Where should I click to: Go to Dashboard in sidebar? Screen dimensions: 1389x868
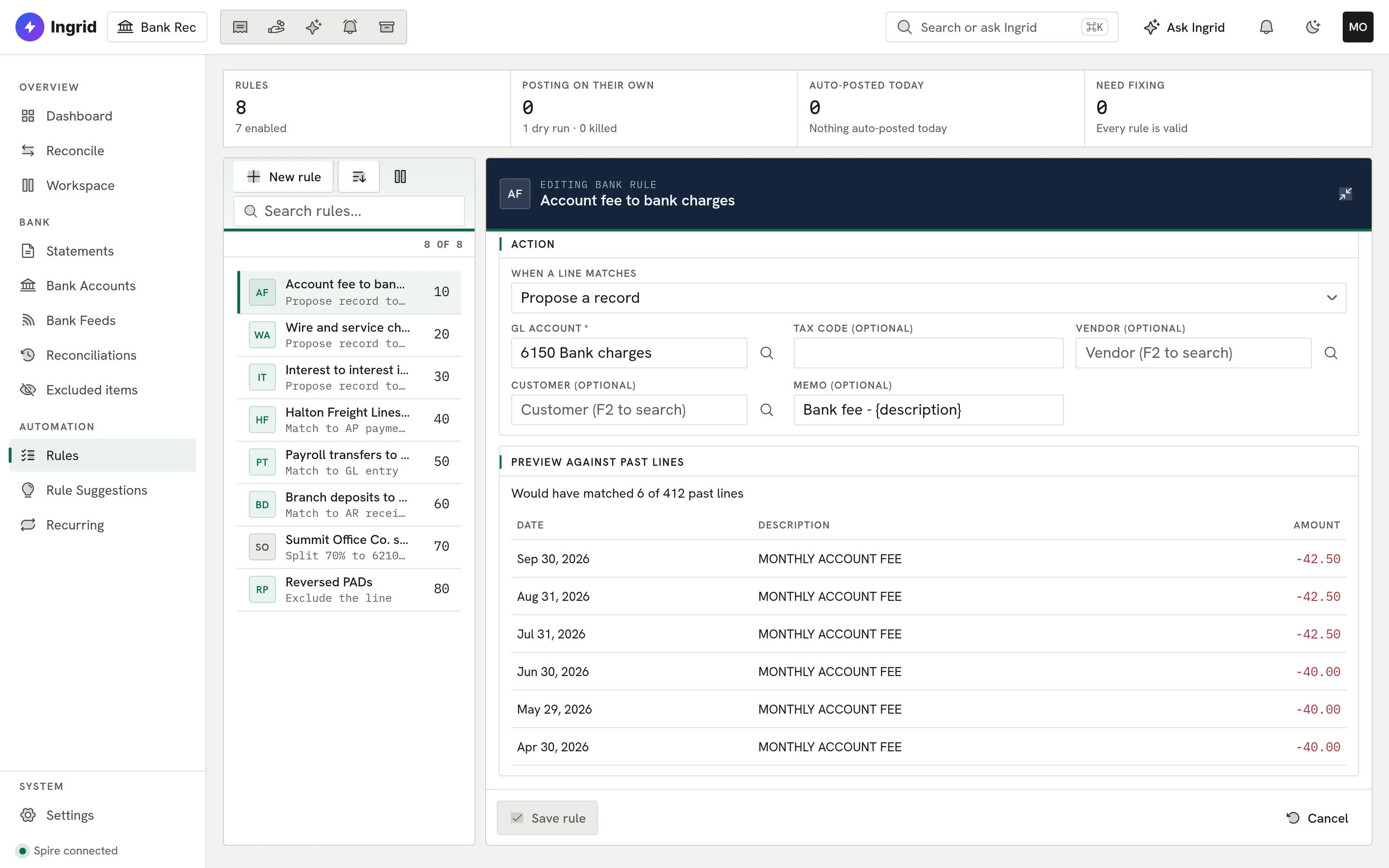tap(102, 116)
